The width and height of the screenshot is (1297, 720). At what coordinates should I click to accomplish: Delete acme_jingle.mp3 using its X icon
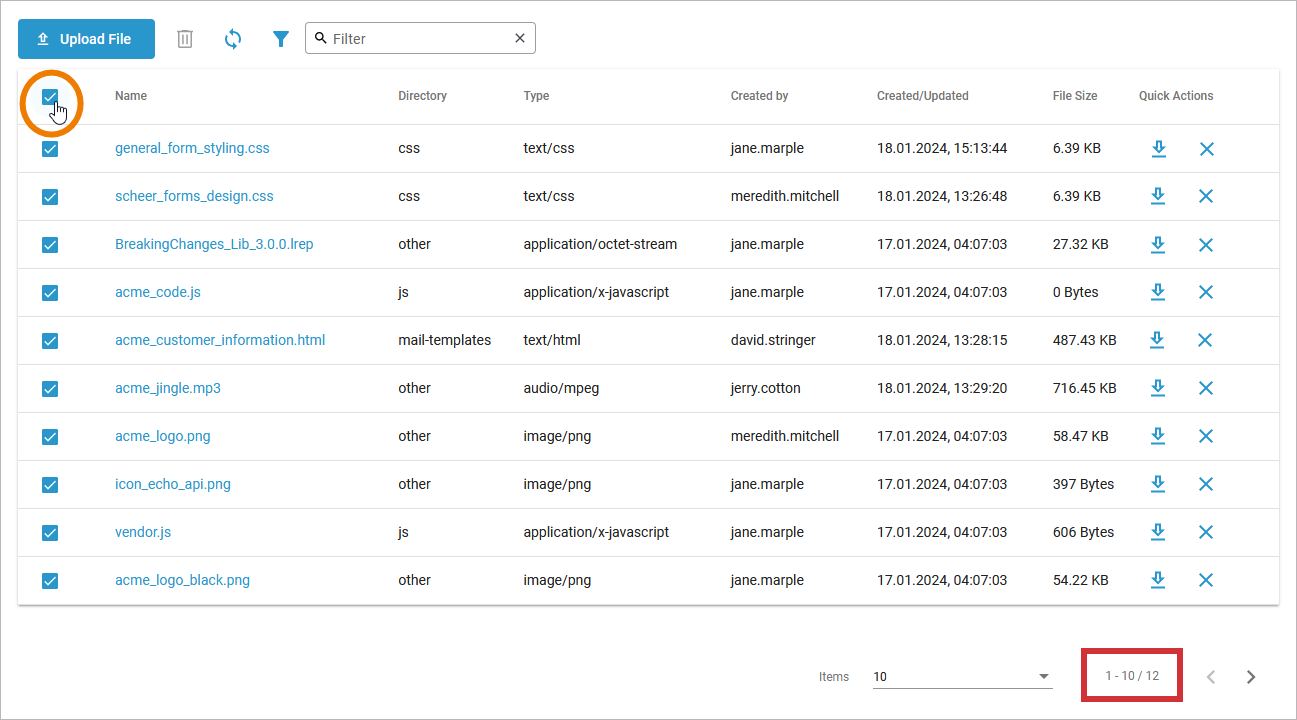[x=1206, y=389]
